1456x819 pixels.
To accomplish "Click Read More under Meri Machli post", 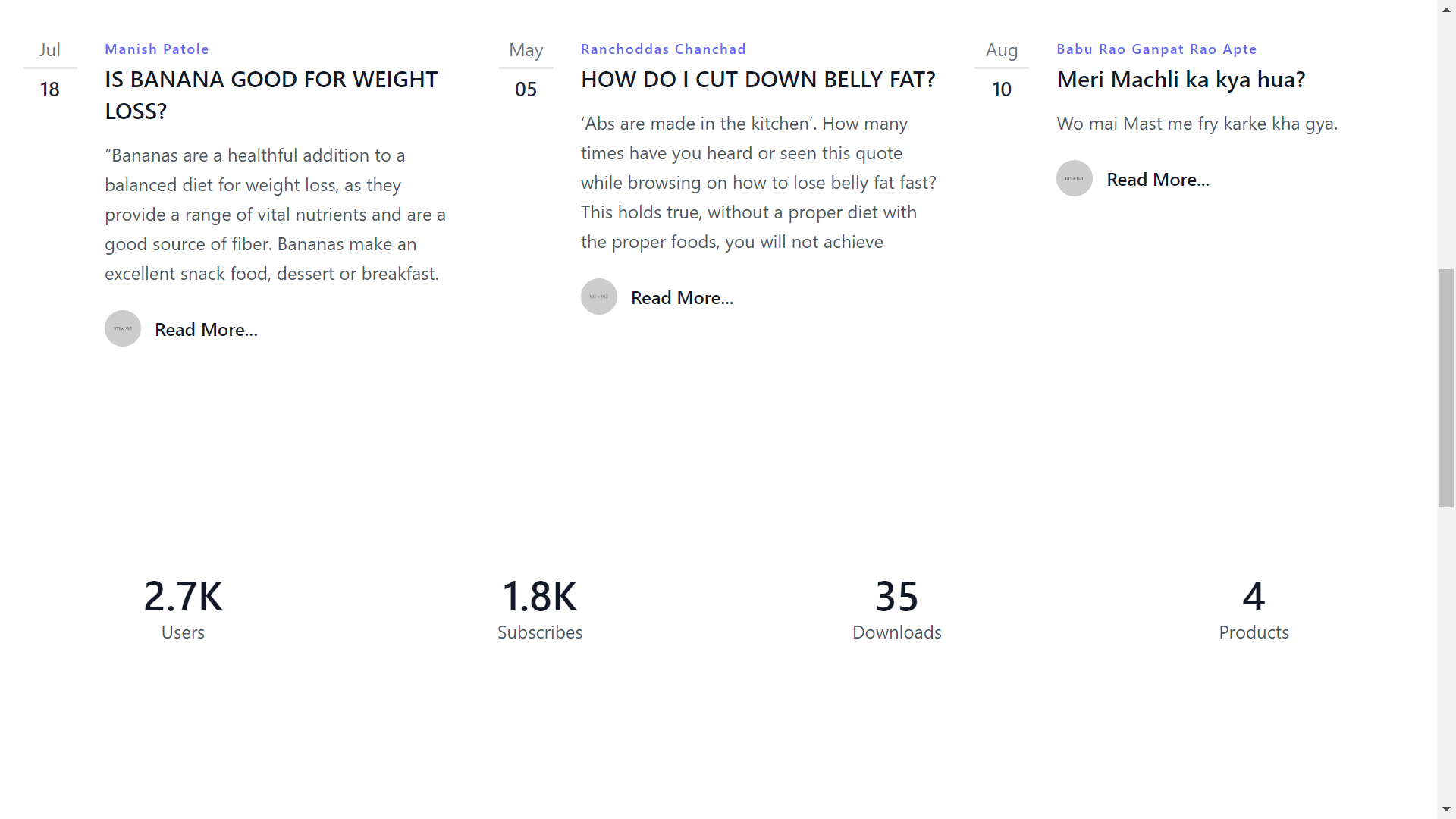I will pyautogui.click(x=1158, y=179).
